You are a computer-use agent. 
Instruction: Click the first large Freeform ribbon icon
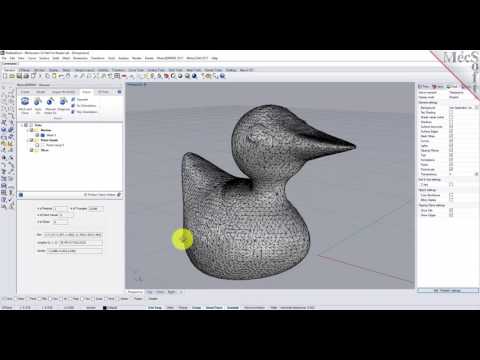[25, 101]
